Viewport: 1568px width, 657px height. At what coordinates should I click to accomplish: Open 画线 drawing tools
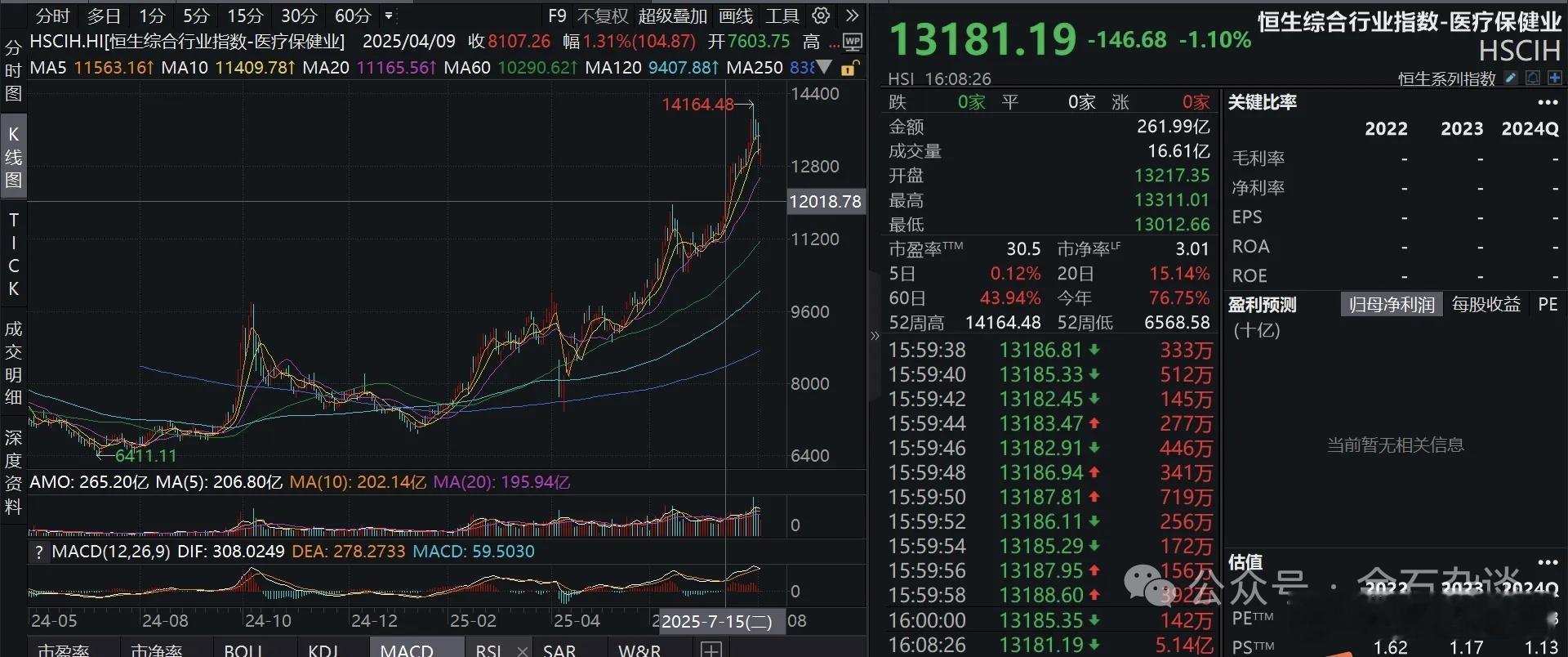point(736,16)
